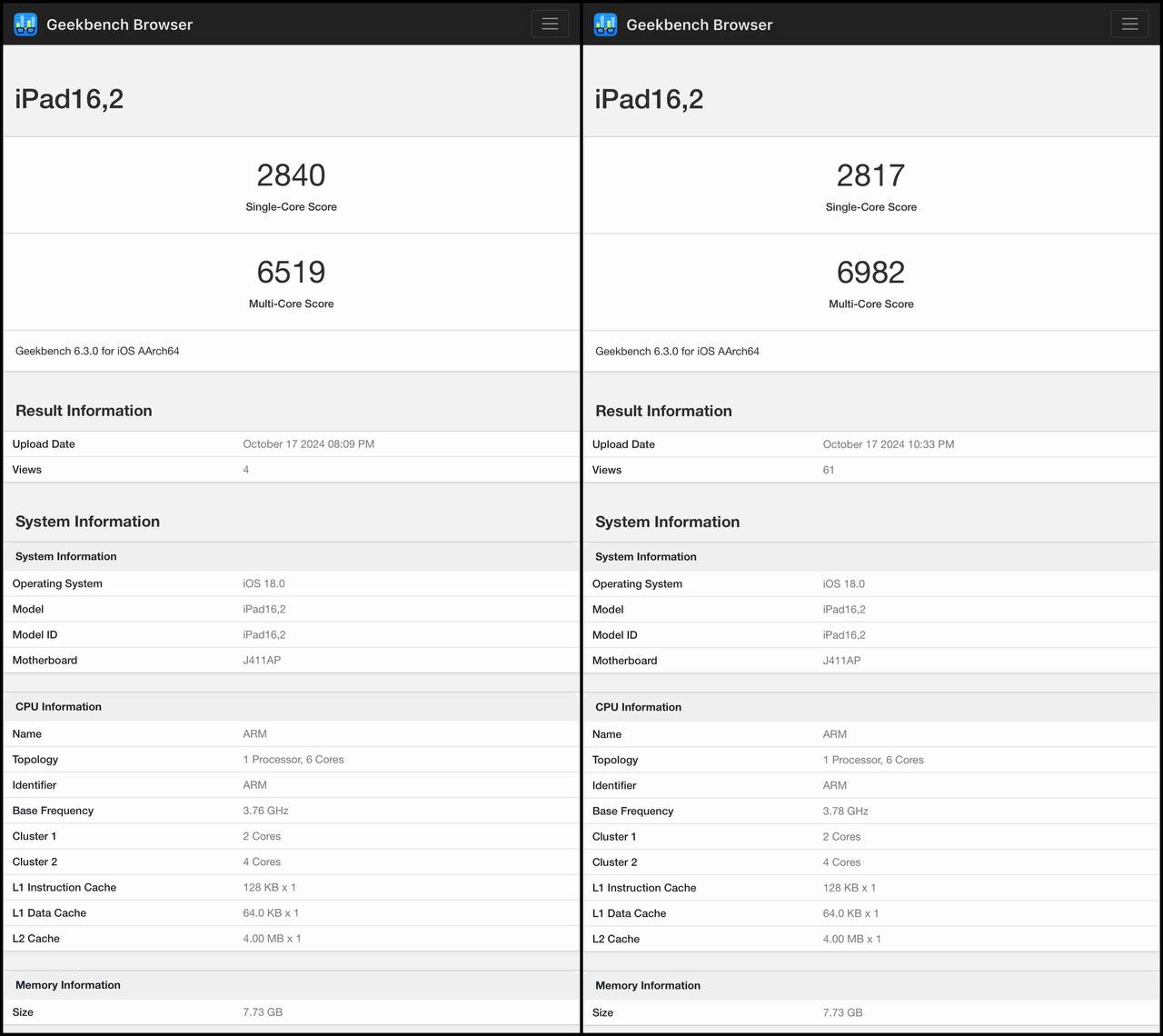Select the 6982 multi-core score
This screenshot has width=1163, height=1036.
(x=870, y=272)
